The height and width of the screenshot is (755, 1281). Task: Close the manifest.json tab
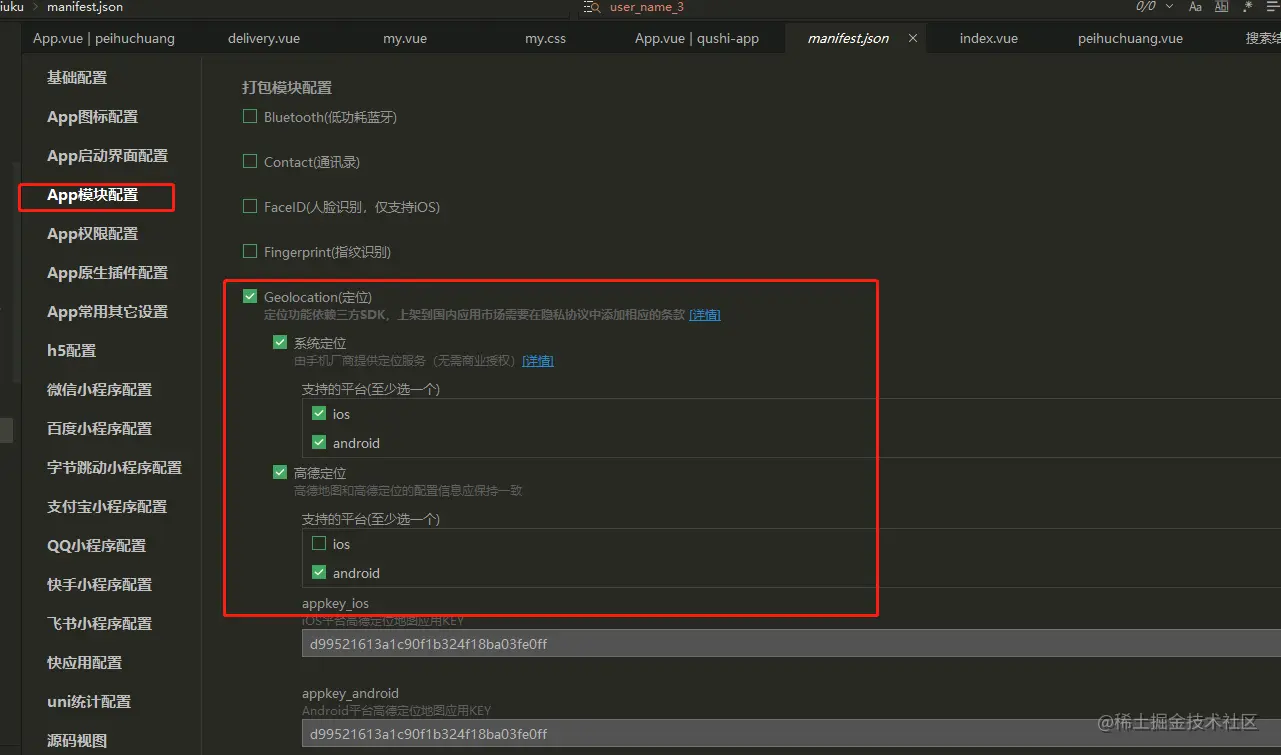[913, 38]
